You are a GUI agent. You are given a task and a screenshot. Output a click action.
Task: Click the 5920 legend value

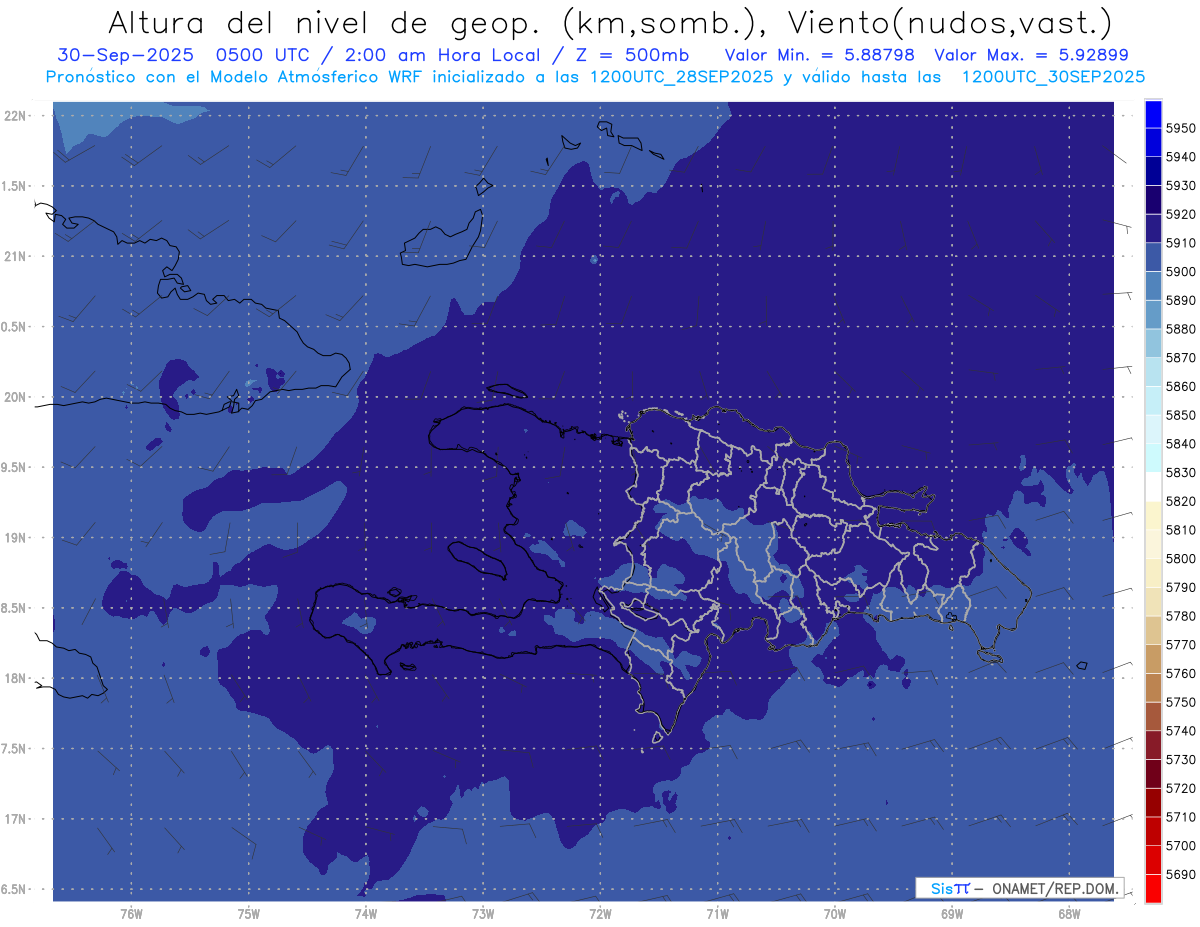click(x=1181, y=214)
